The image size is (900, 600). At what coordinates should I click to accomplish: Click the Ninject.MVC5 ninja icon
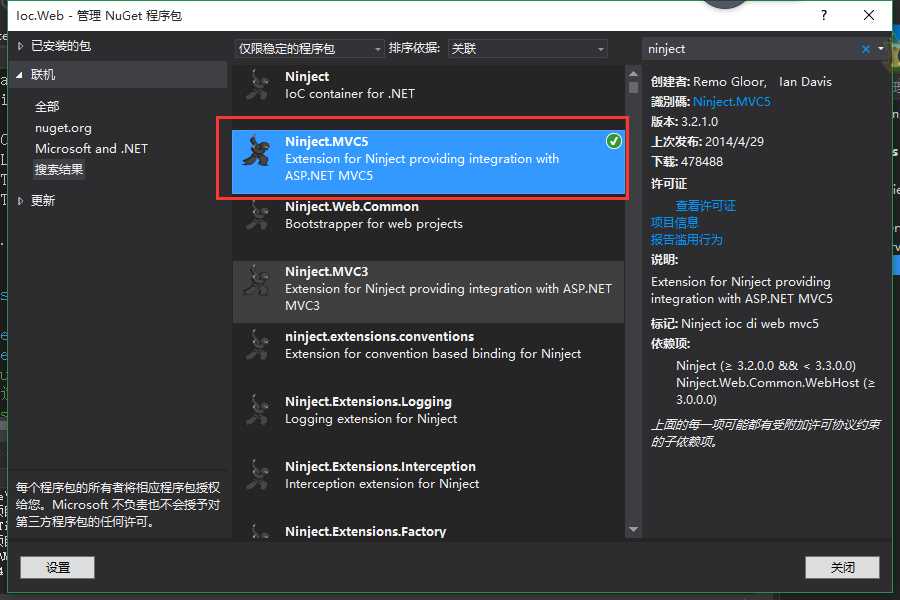click(x=257, y=150)
